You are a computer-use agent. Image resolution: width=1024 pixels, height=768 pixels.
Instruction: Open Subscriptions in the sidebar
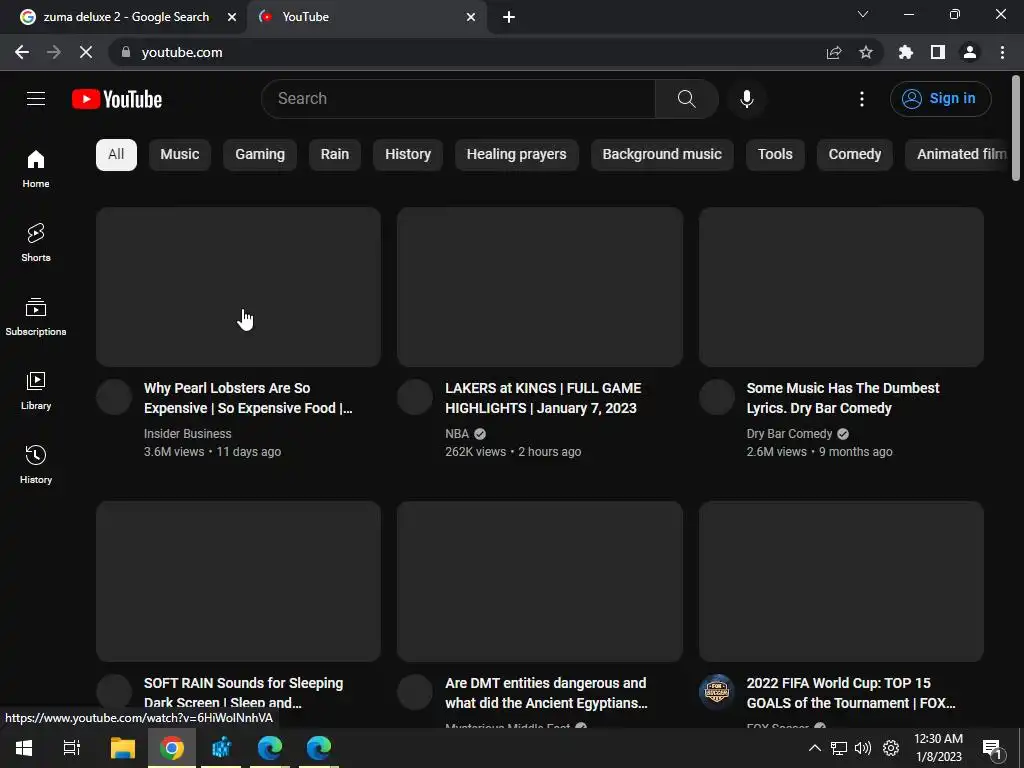pos(36,317)
